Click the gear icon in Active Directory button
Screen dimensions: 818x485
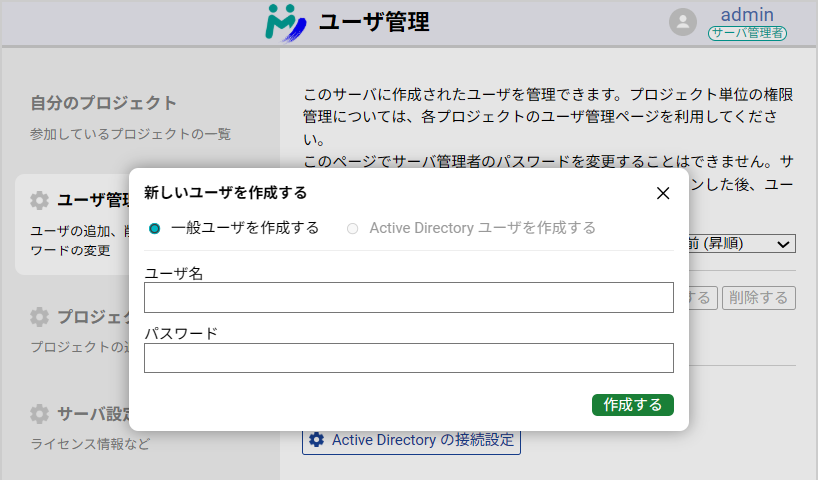coord(316,440)
